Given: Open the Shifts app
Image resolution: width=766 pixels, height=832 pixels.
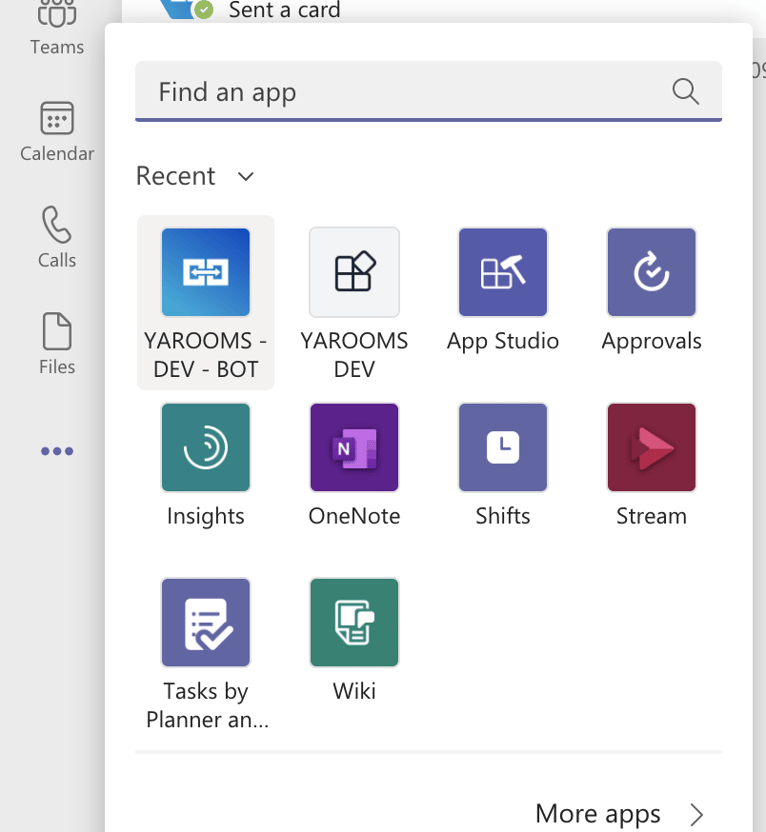Looking at the screenshot, I should pyautogui.click(x=502, y=447).
